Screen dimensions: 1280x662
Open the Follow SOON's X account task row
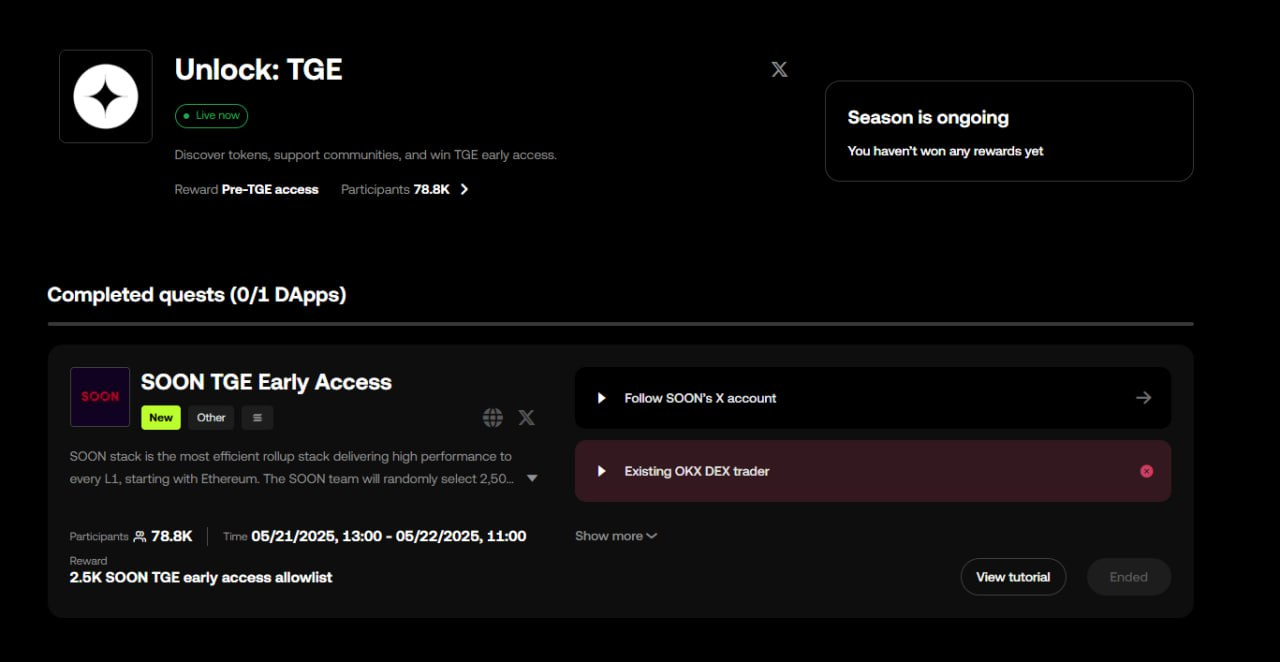pos(873,398)
